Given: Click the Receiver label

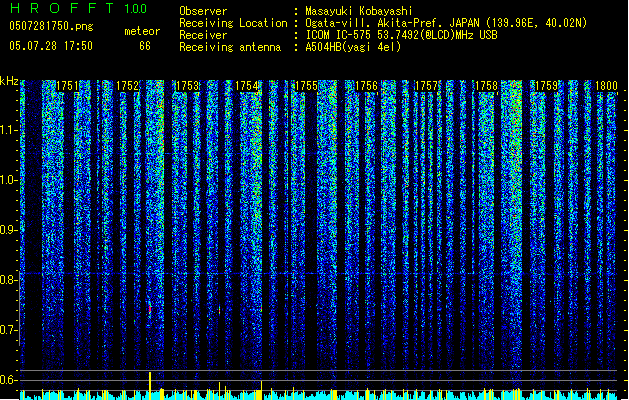Looking at the screenshot, I should (203, 35).
